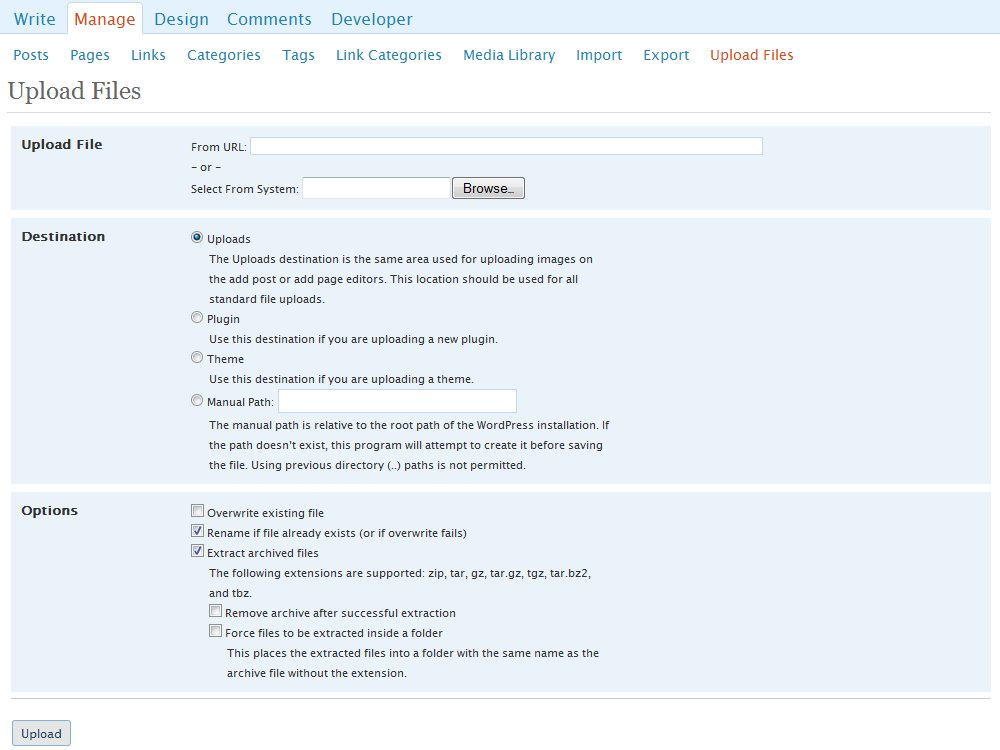Image resolution: width=1000 pixels, height=750 pixels.
Task: Enable Force files to be extracted inside folder
Action: pyautogui.click(x=215, y=631)
